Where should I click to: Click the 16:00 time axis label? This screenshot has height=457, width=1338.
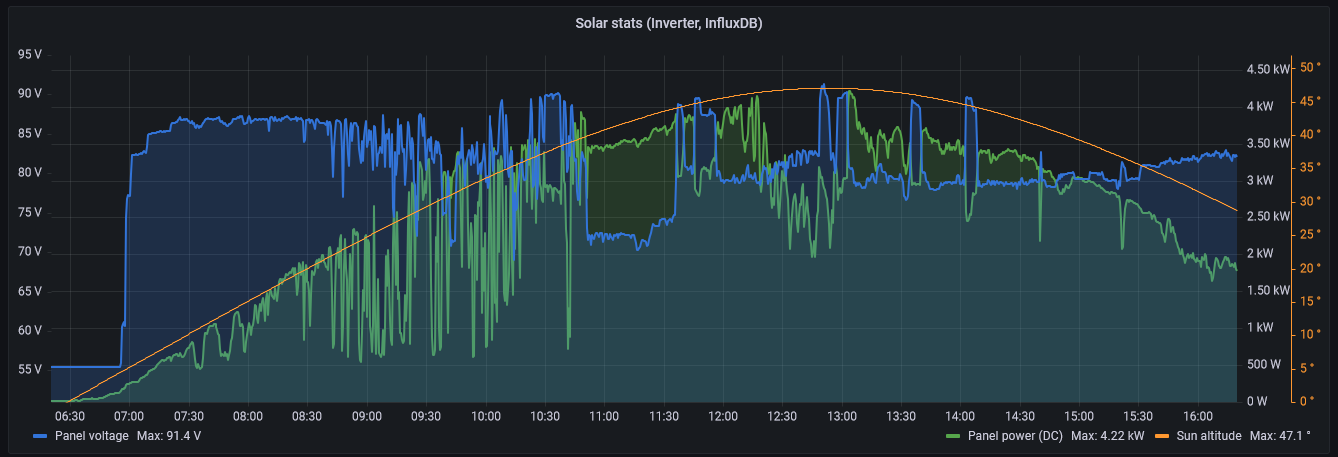coord(1197,416)
